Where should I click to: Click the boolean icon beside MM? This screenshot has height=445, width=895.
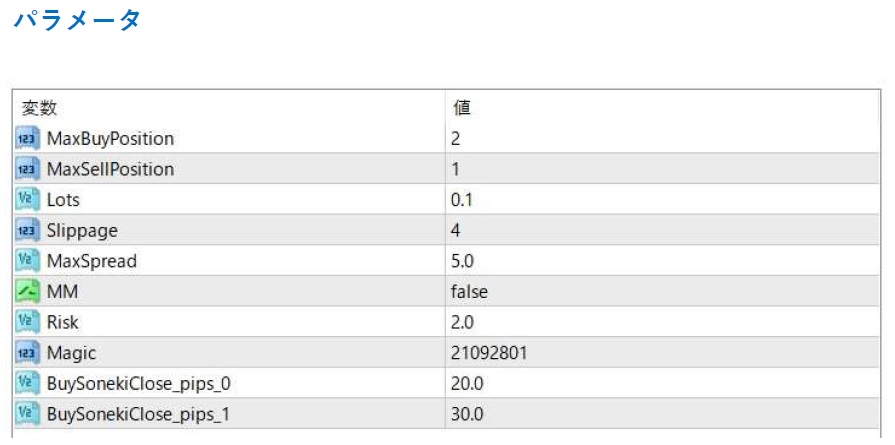[x=27, y=291]
